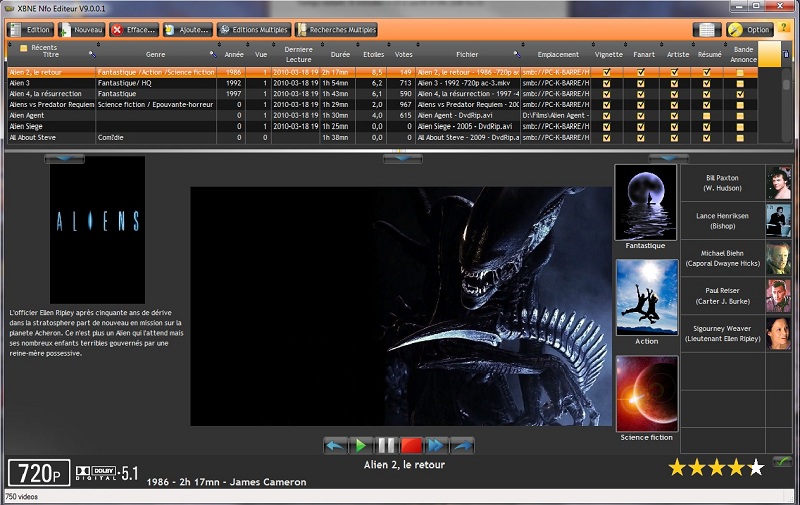Open the Option button
Image resolution: width=800 pixels, height=505 pixels.
749,30
